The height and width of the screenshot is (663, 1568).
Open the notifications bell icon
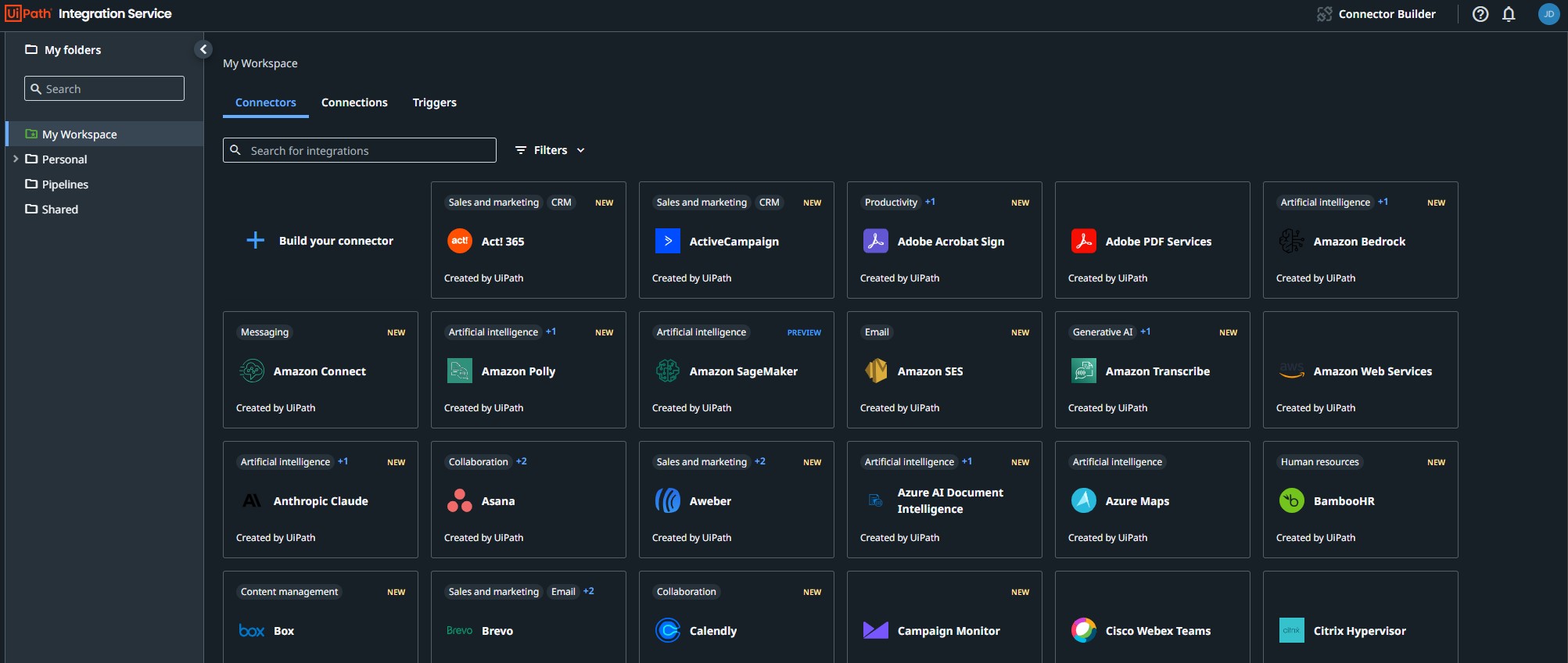[1509, 14]
